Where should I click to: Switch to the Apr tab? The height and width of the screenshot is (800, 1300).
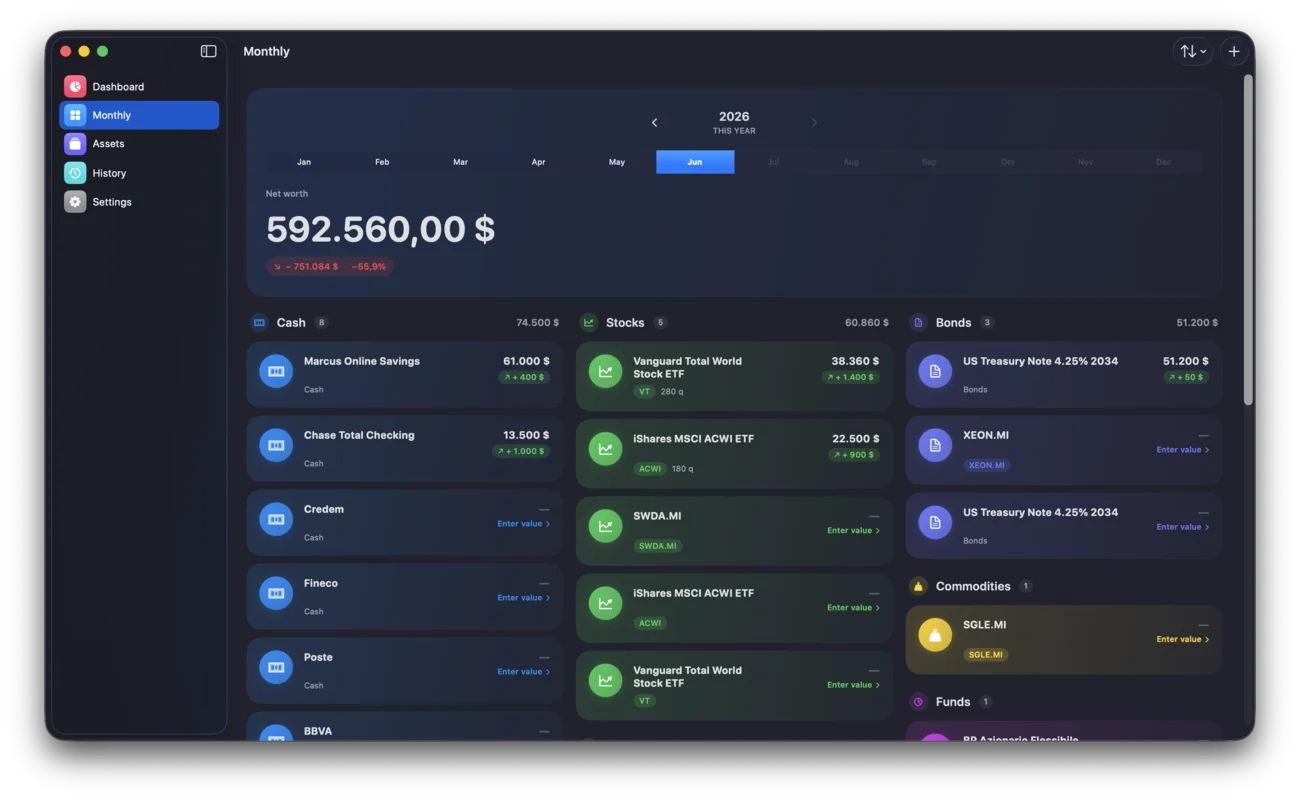coord(538,162)
